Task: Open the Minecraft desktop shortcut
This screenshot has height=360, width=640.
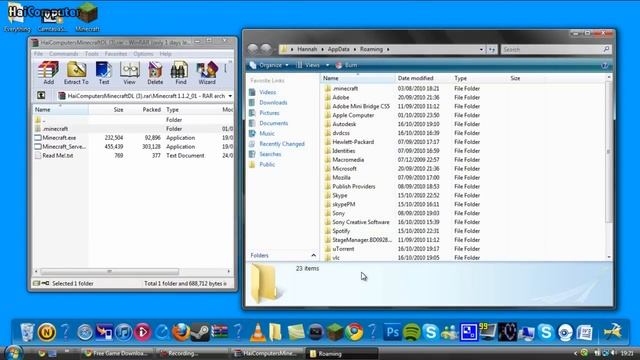Action: 88,17
